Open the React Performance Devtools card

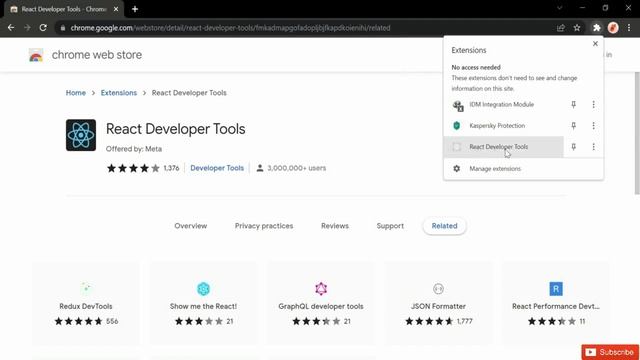click(556, 304)
